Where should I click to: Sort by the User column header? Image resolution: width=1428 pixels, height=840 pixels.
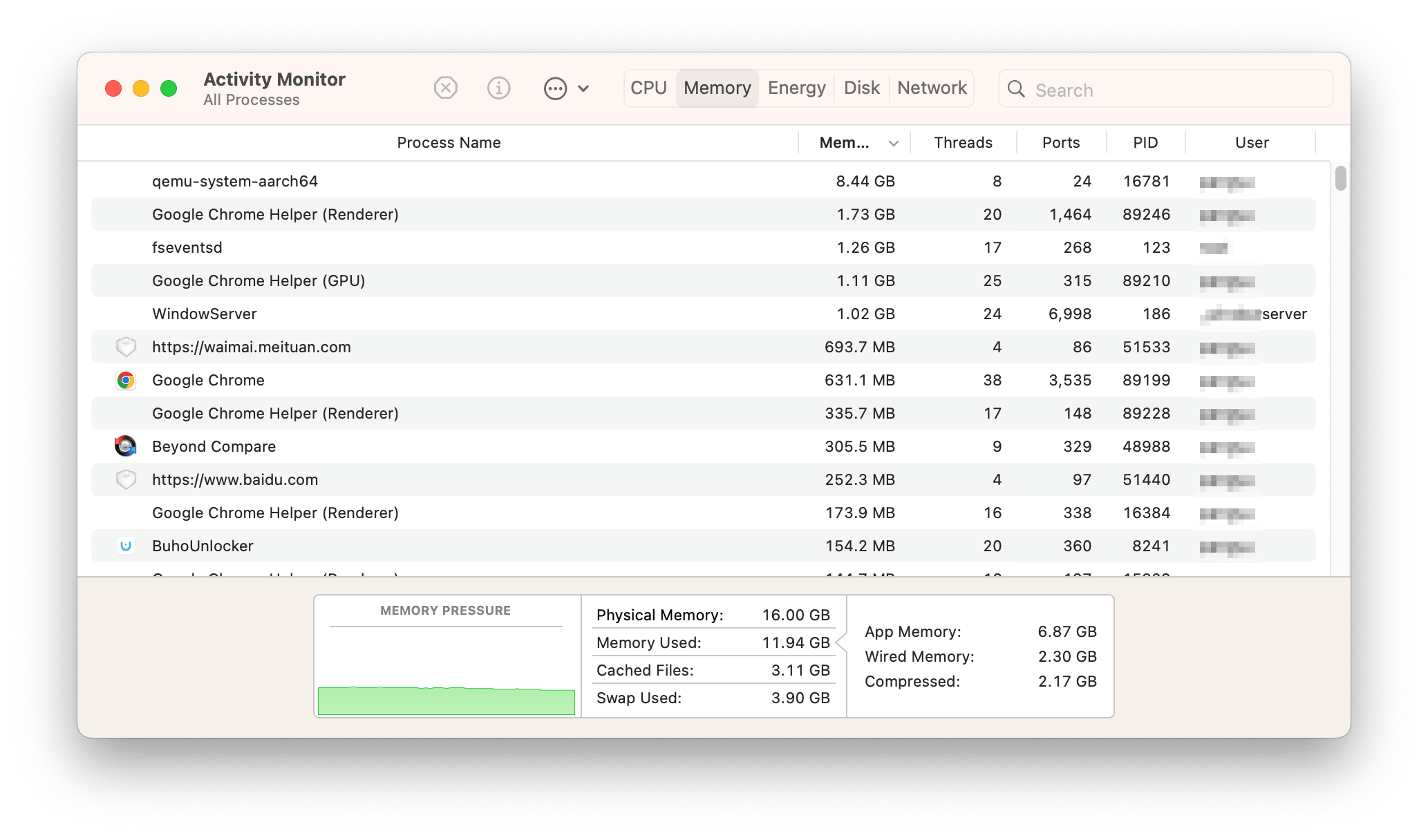[x=1251, y=142]
